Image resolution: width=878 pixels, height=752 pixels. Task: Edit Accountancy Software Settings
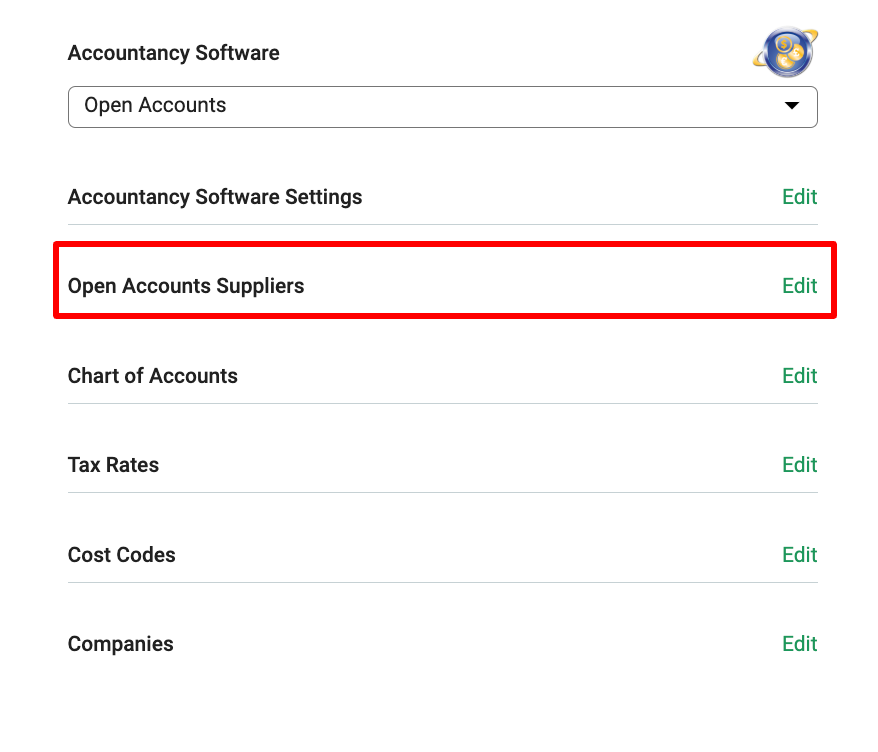[x=800, y=197]
